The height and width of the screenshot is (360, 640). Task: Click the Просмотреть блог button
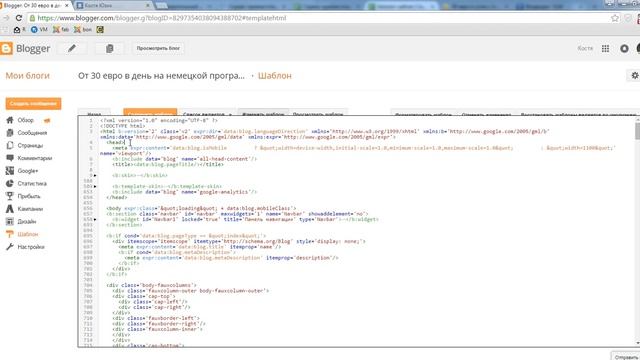pos(158,48)
